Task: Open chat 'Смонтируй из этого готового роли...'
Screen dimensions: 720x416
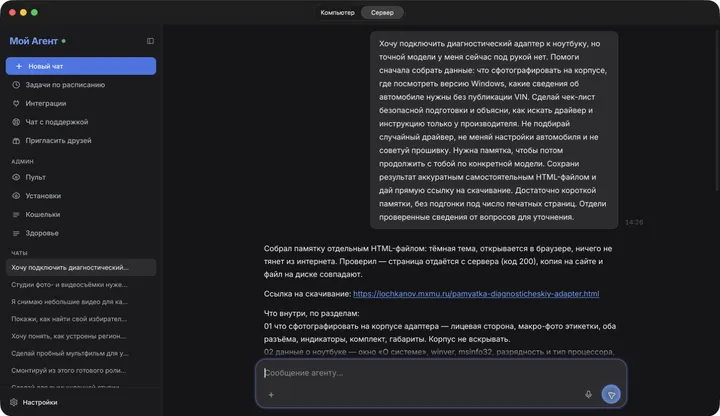Action: (x=81, y=371)
